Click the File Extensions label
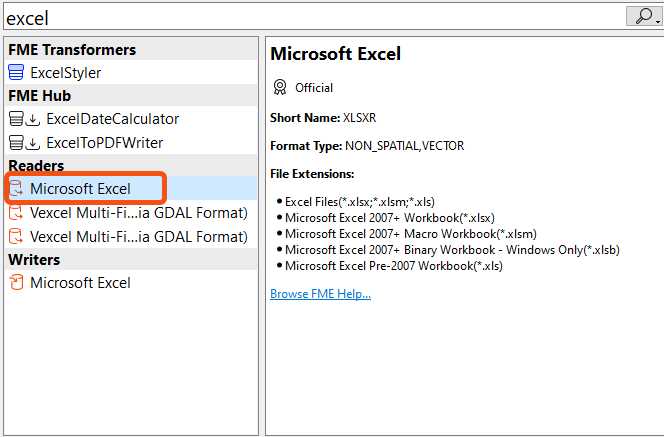This screenshot has height=437, width=664. tap(312, 174)
